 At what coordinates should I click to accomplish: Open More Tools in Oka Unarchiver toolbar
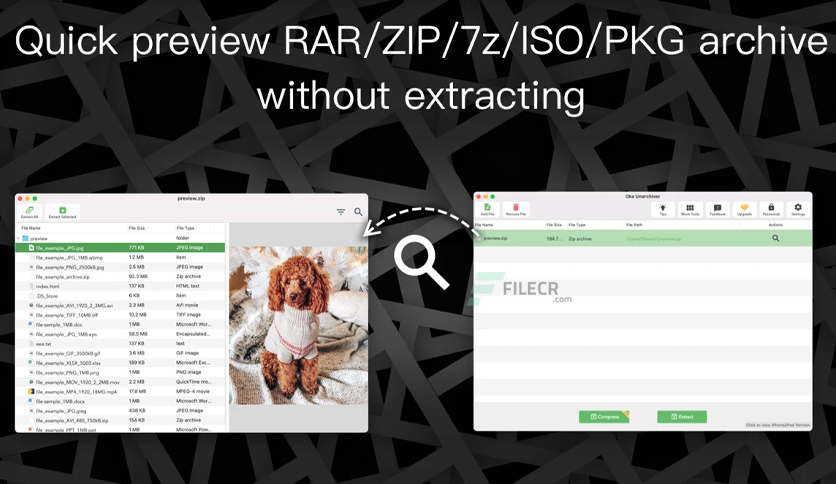(x=690, y=209)
